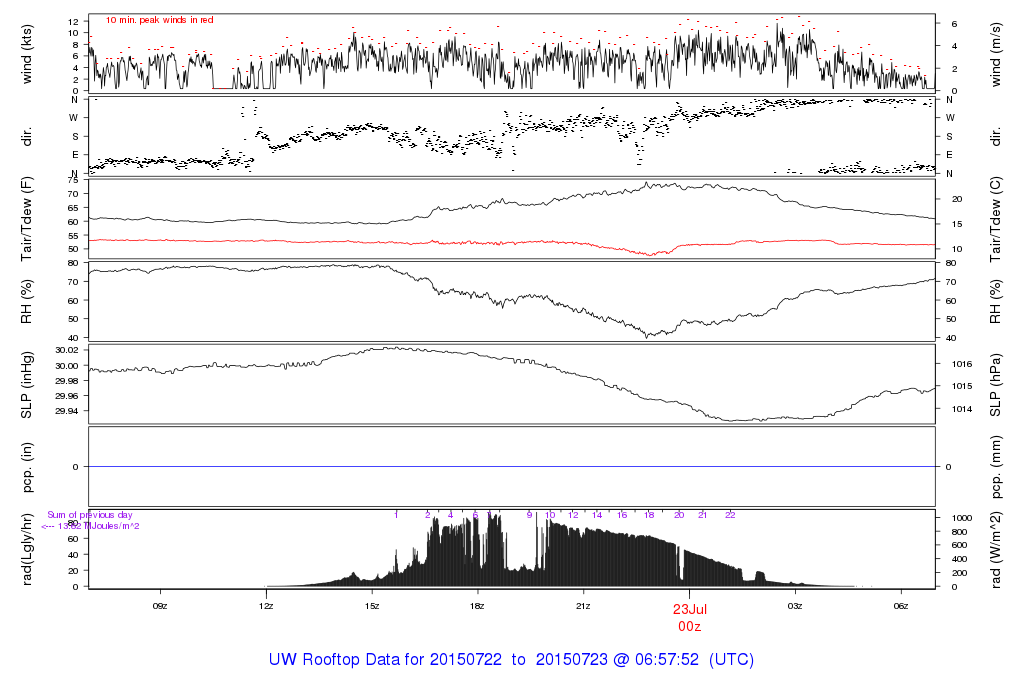Click the "rad(Lgly/hr)" radiation axis label
The height and width of the screenshot is (700, 1024).
pos(27,549)
